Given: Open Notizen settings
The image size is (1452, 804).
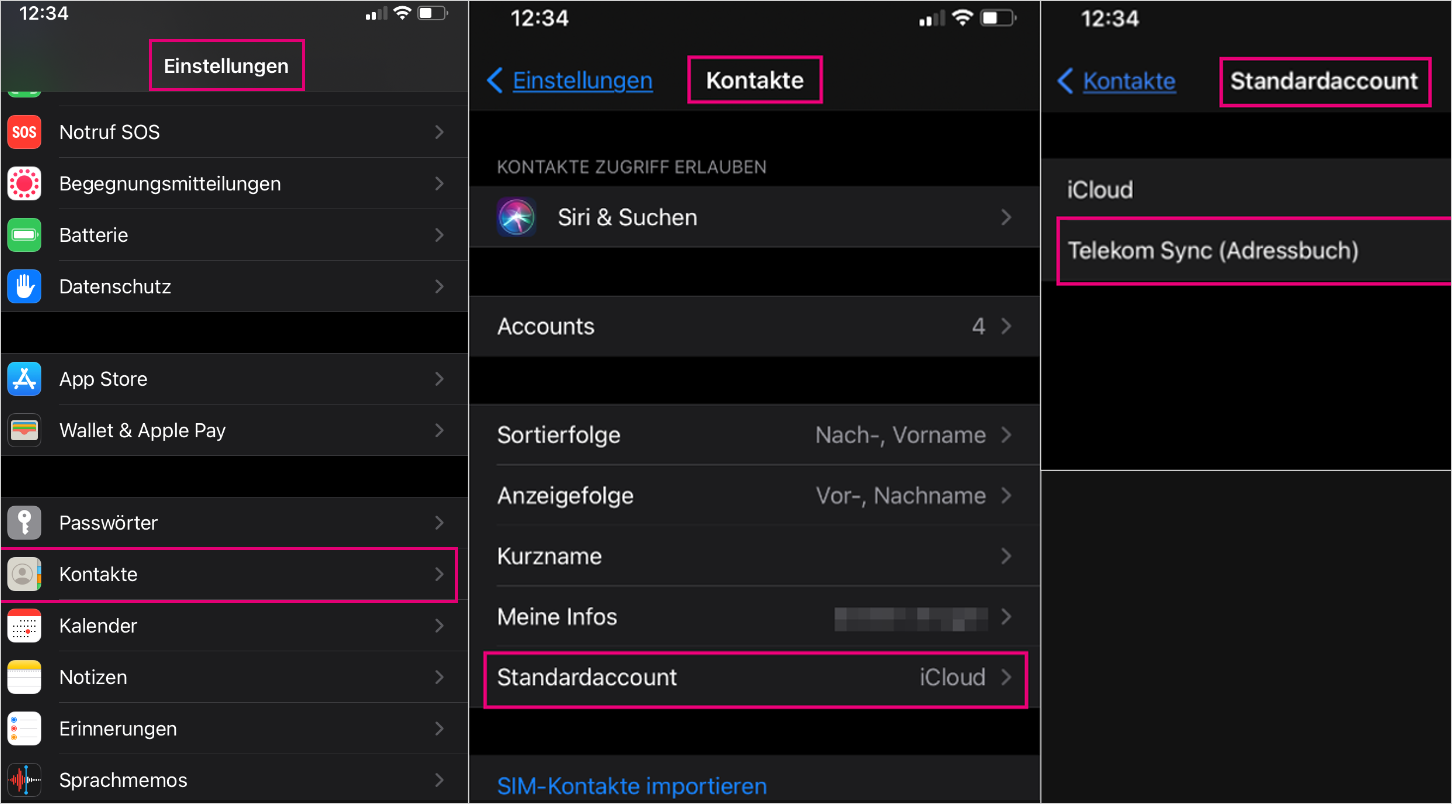Looking at the screenshot, I should point(234,677).
